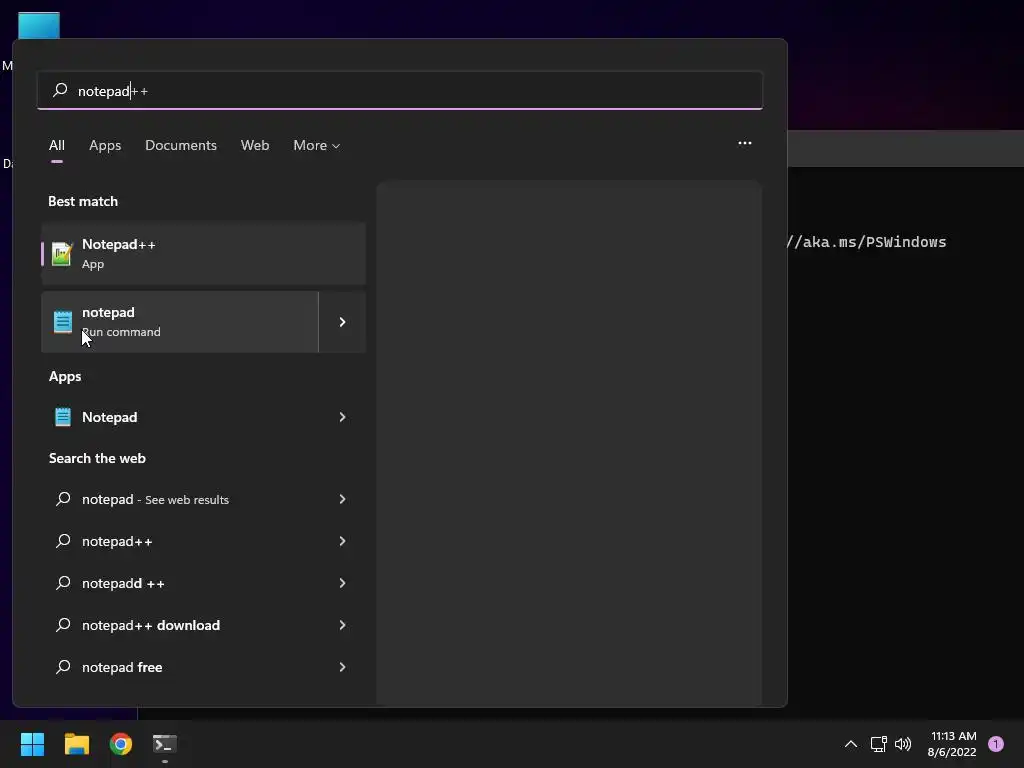This screenshot has height=768, width=1024.
Task: Expand 'notepadd ++' suggestion chevron
Action: click(342, 583)
